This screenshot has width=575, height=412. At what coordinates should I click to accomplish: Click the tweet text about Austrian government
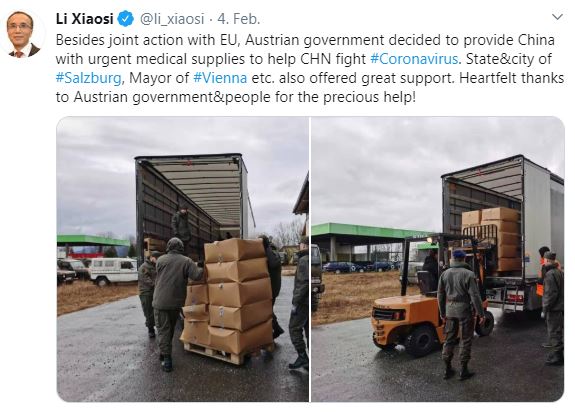310,69
